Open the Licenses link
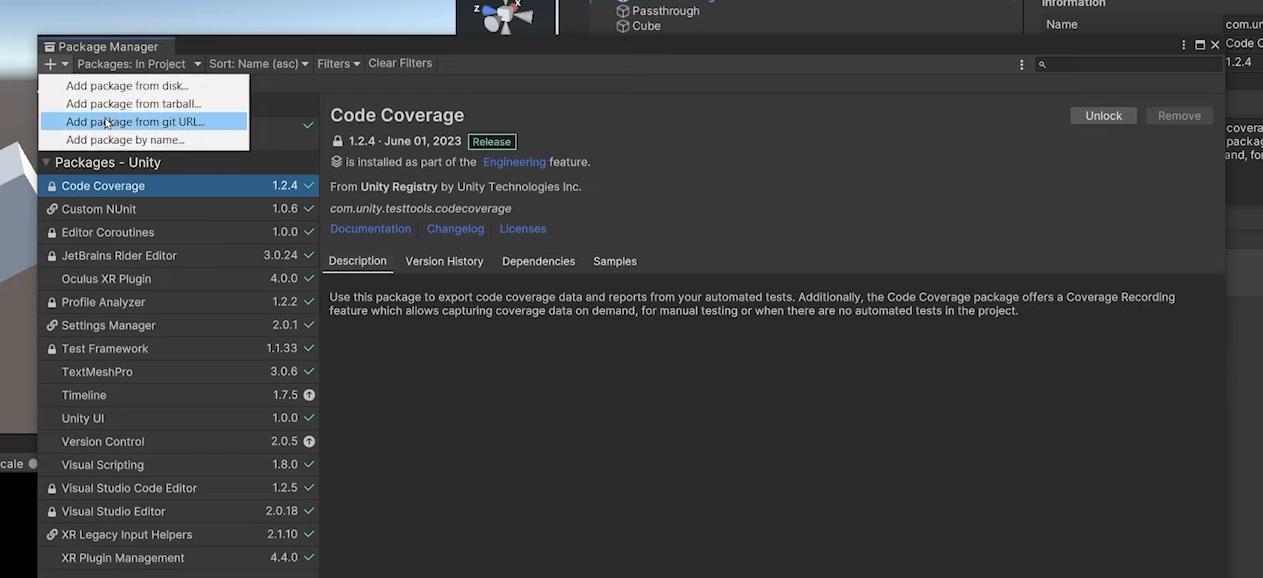 coord(523,229)
